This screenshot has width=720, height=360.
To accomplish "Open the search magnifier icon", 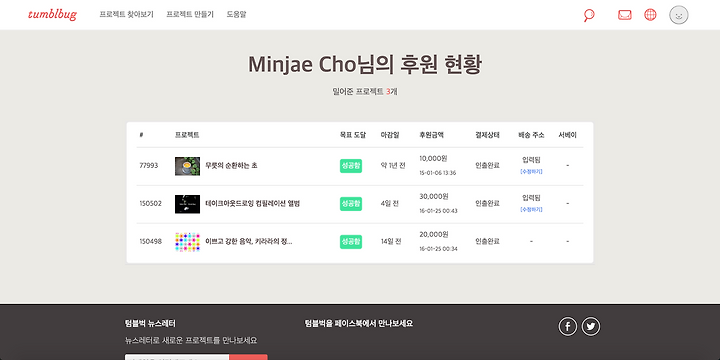I will [589, 15].
